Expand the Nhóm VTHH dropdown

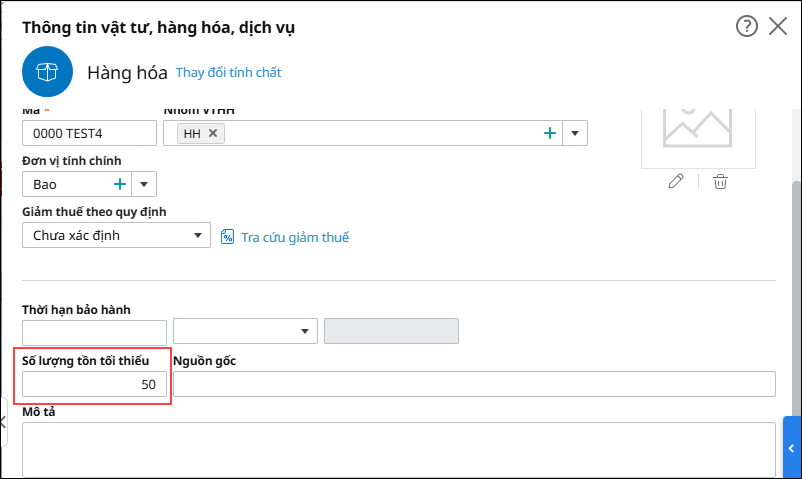(575, 133)
